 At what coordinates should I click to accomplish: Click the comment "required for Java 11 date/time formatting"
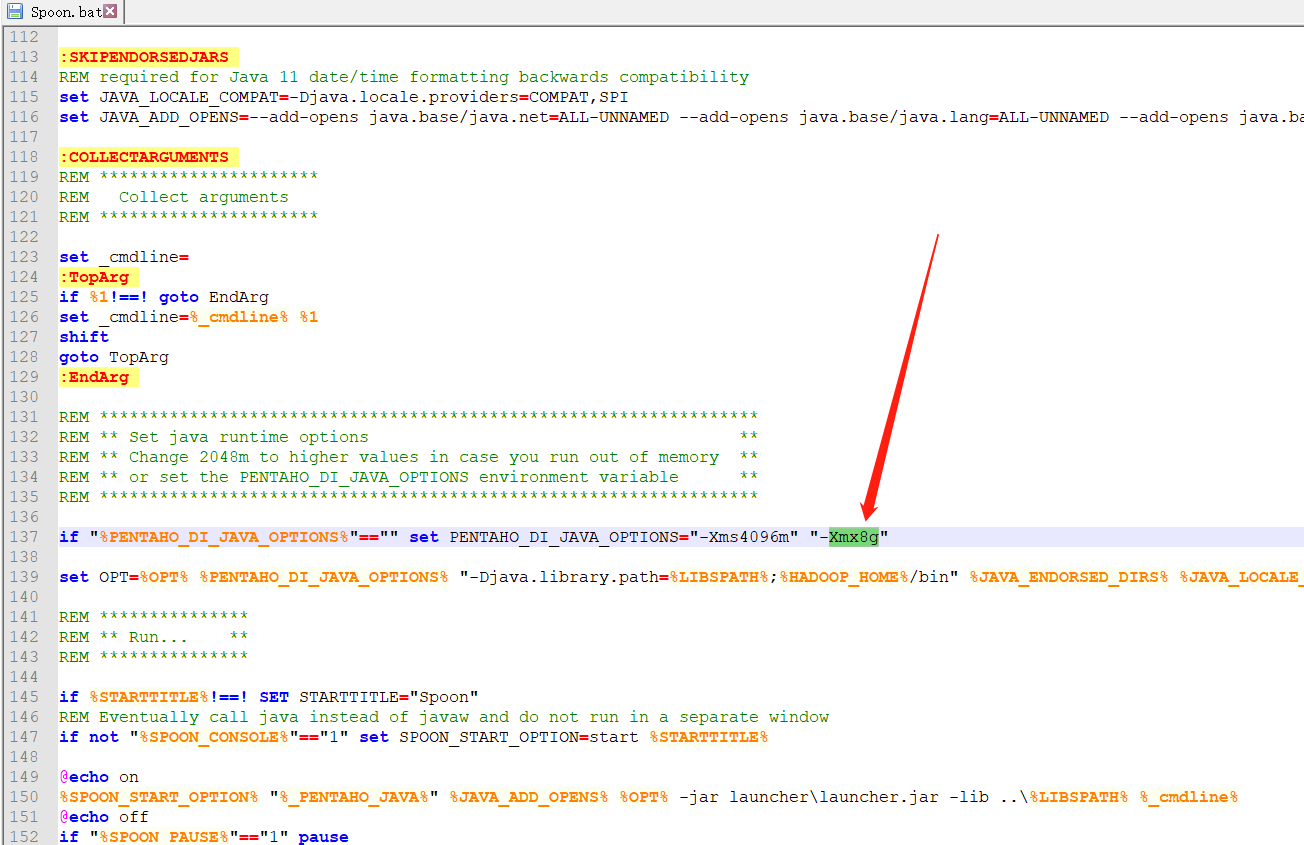coord(323,77)
